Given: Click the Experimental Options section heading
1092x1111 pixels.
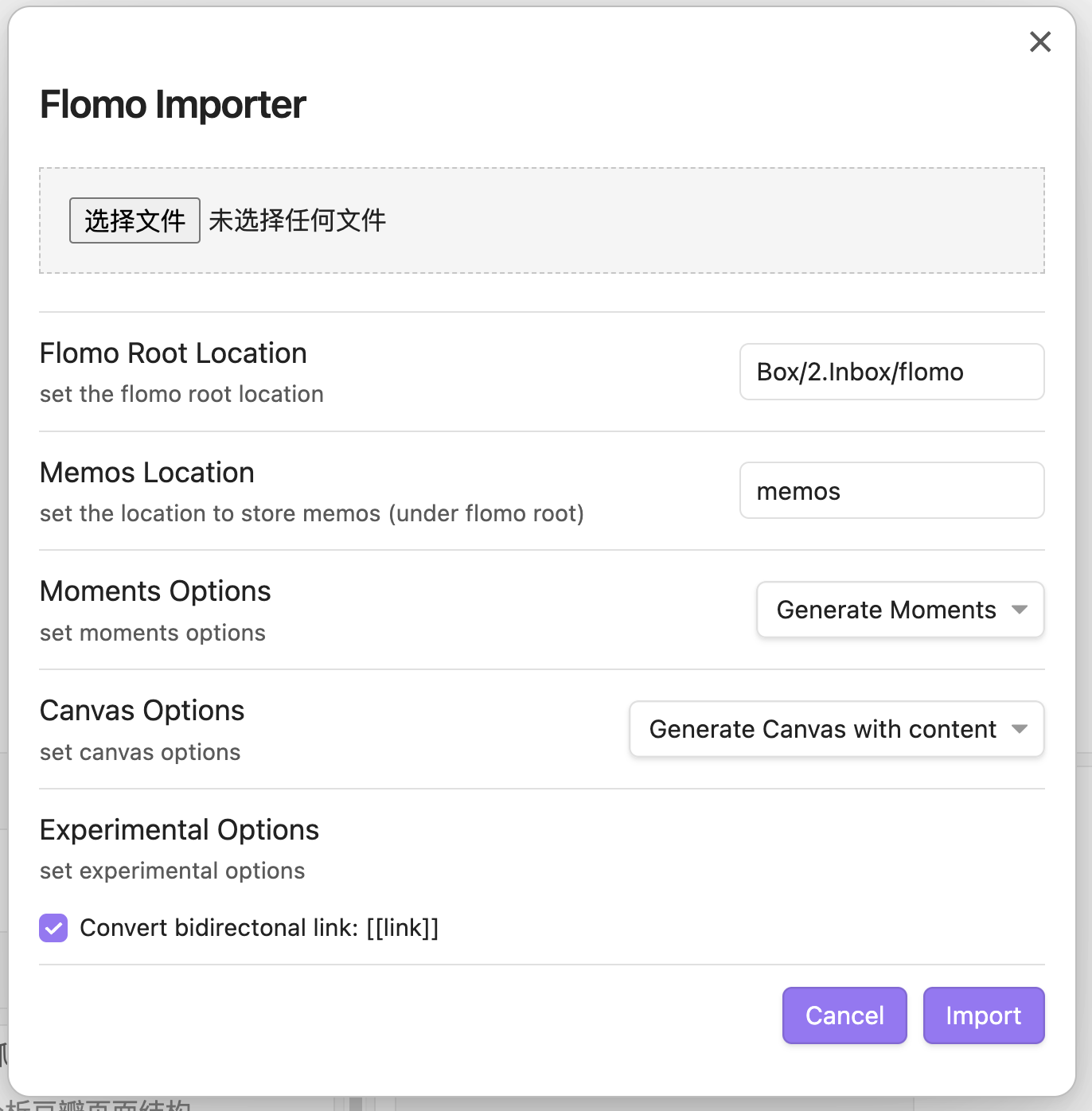Looking at the screenshot, I should [179, 829].
